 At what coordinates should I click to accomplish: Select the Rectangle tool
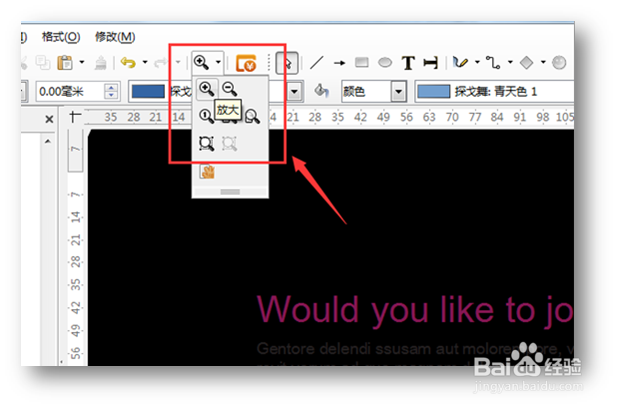(362, 63)
